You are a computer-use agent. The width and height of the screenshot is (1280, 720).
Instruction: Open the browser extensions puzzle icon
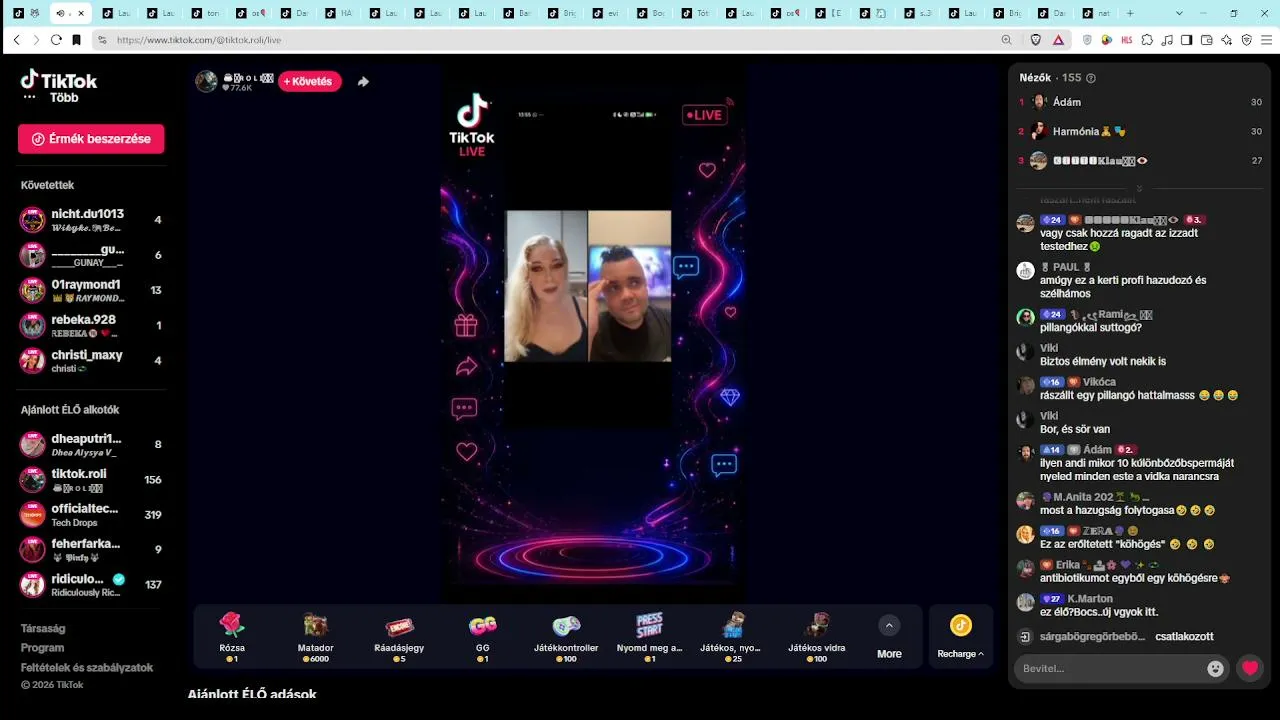pyautogui.click(x=1146, y=40)
